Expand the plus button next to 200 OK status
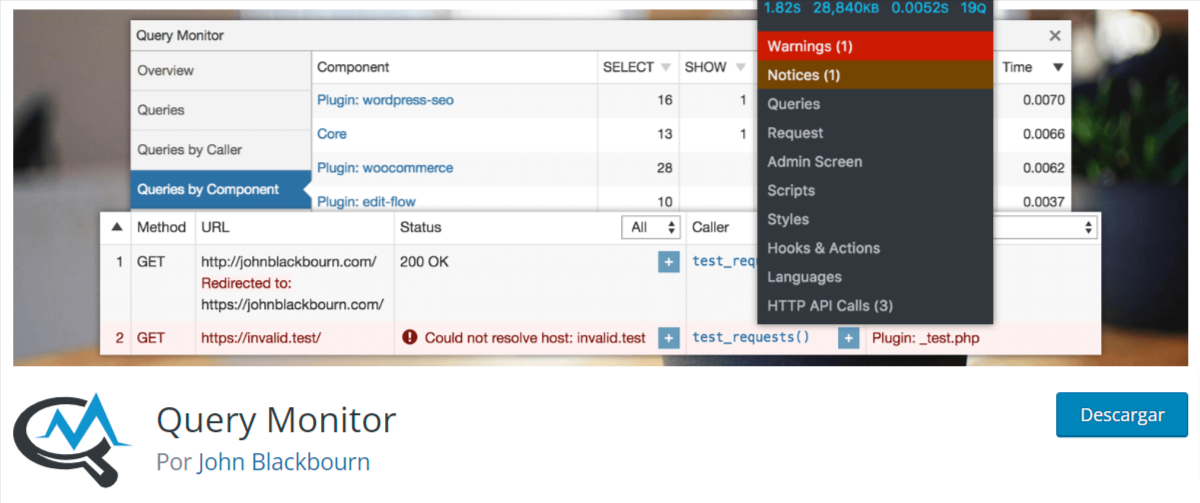This screenshot has width=1200, height=503. pos(668,262)
